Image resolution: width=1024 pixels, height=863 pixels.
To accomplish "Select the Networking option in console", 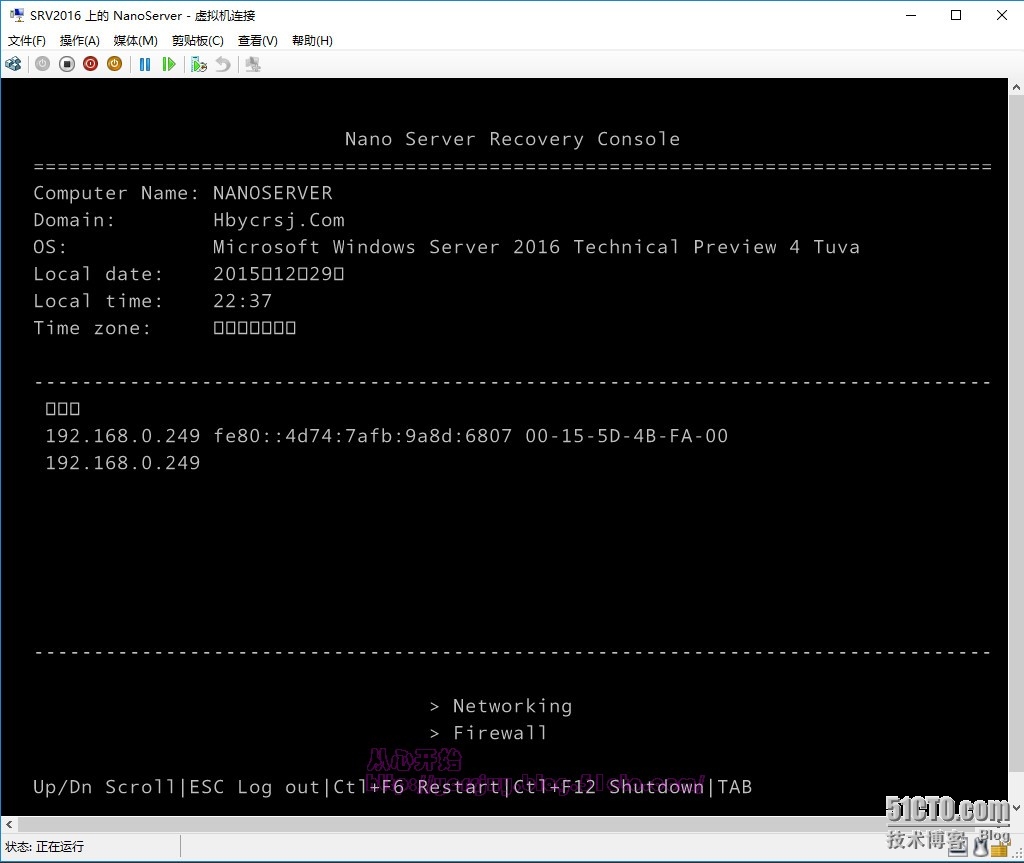I will [x=512, y=706].
